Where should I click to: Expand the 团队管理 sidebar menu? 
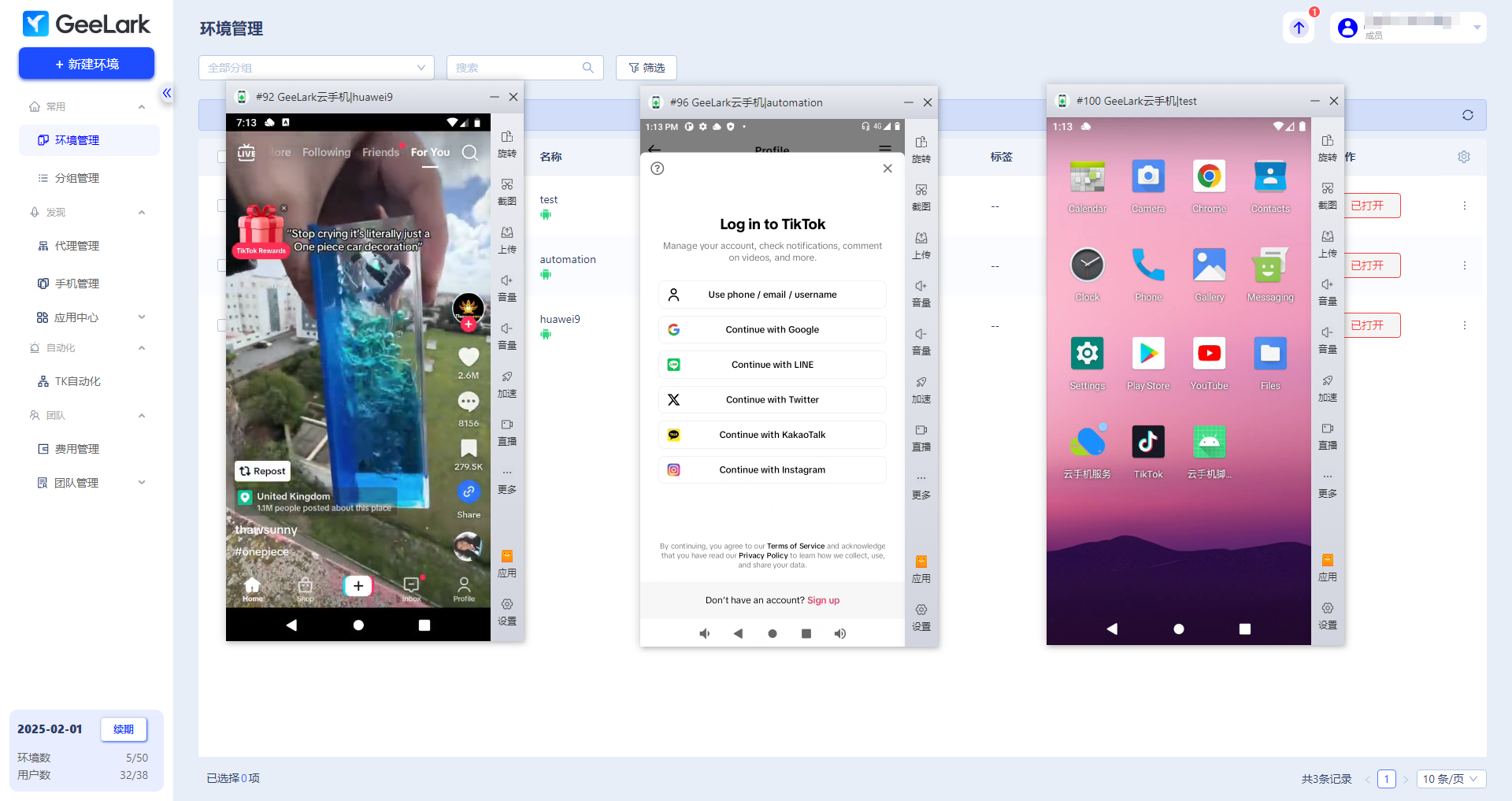142,483
